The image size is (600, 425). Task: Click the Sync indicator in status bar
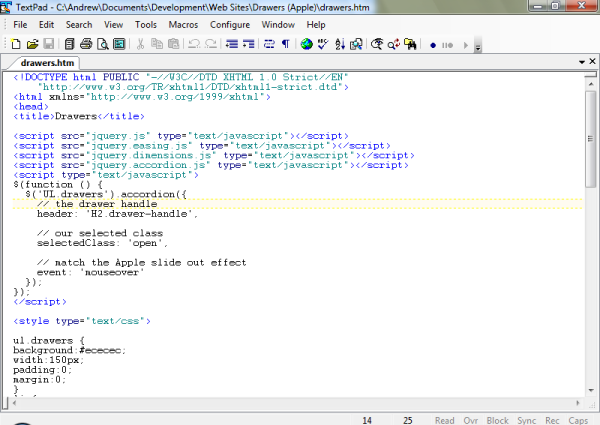(527, 420)
